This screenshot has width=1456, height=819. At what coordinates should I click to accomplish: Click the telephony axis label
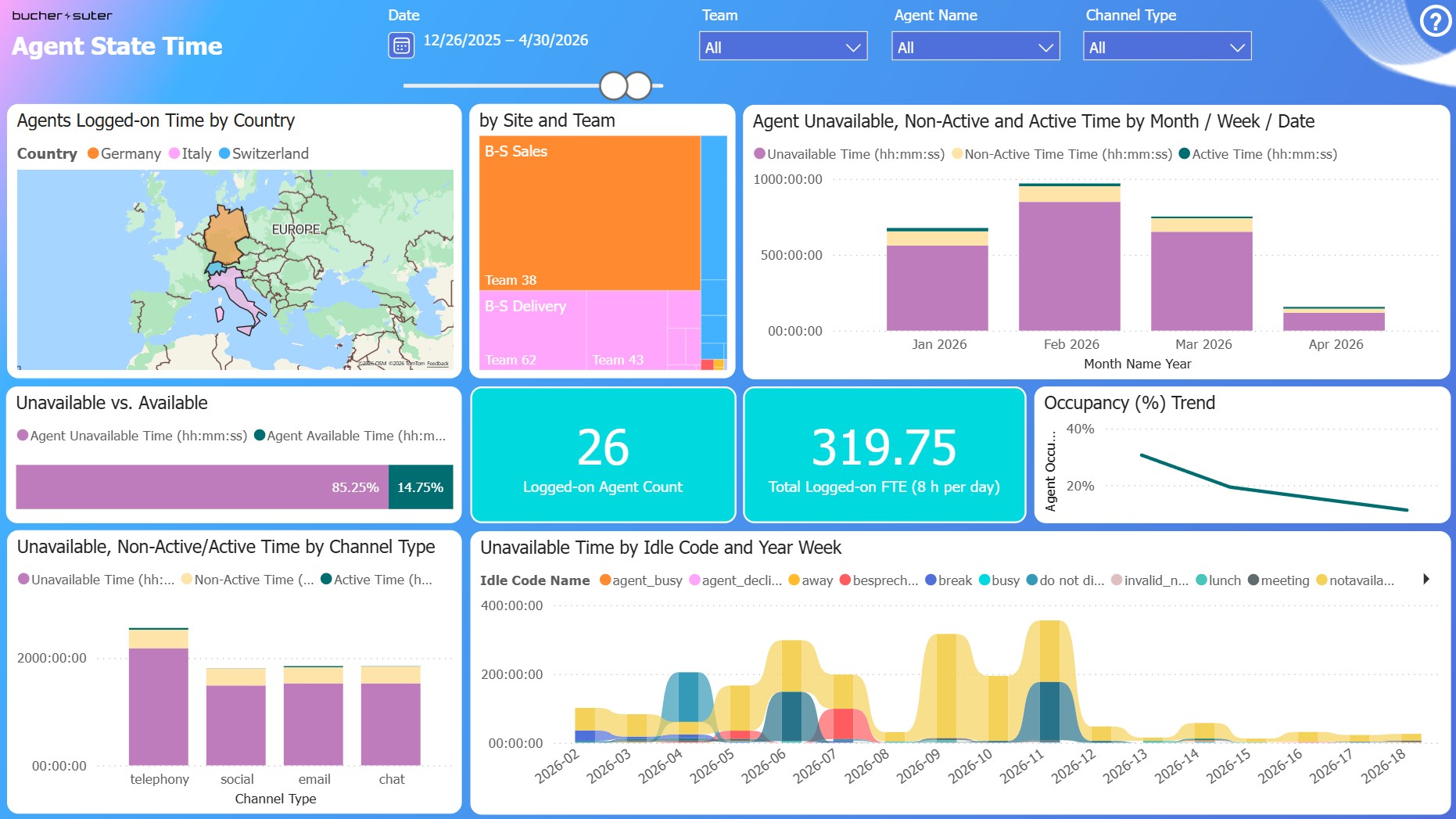(x=160, y=779)
